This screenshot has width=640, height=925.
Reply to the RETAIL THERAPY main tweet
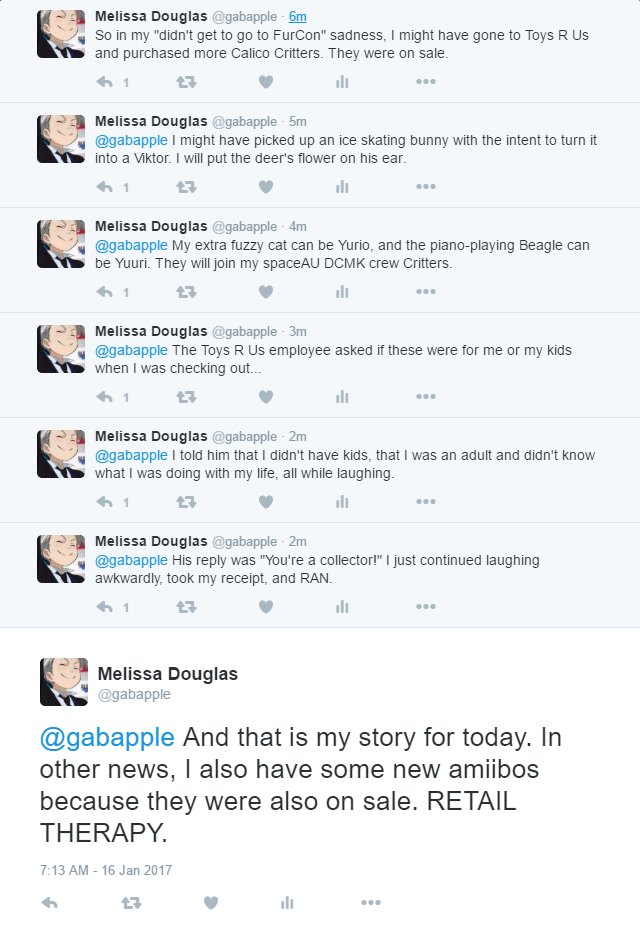pyautogui.click(x=50, y=903)
